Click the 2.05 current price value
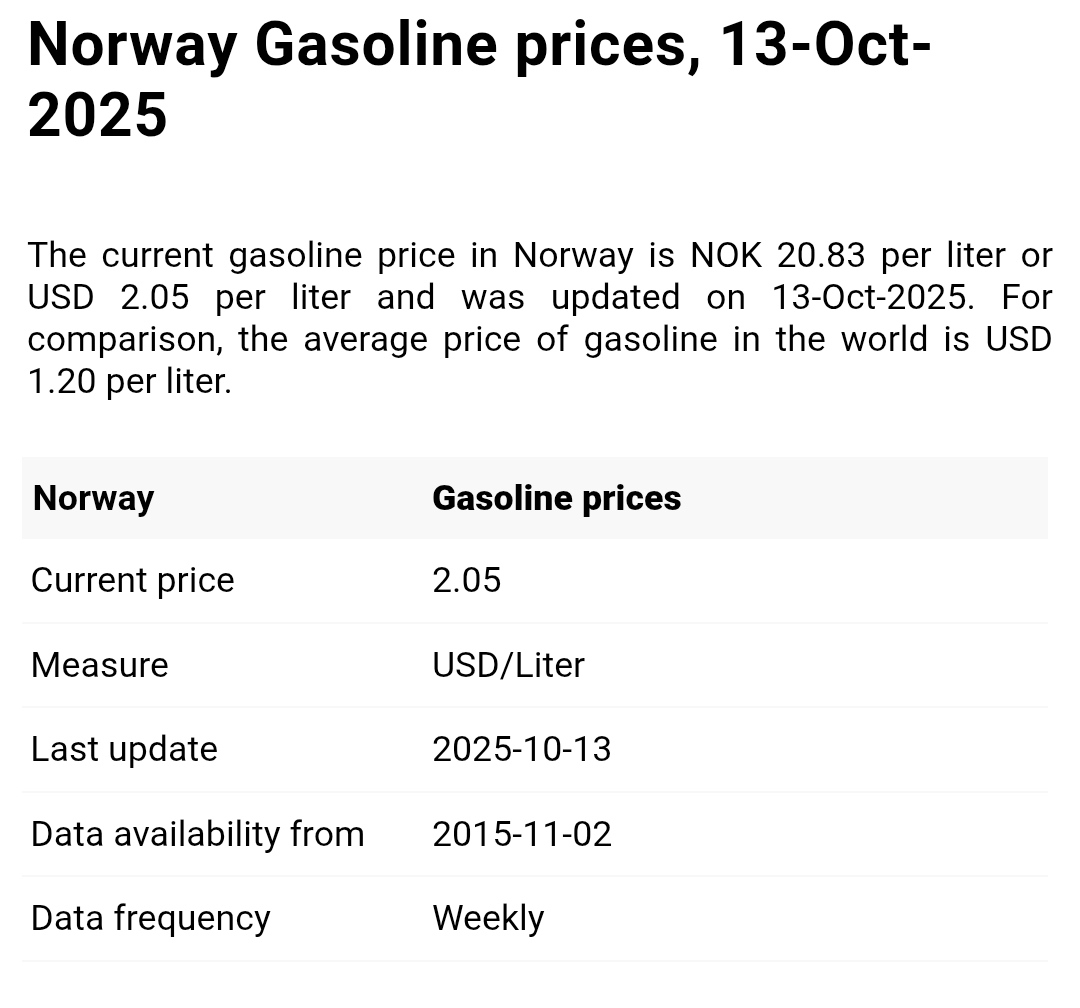The image size is (1080, 1008). [x=466, y=581]
